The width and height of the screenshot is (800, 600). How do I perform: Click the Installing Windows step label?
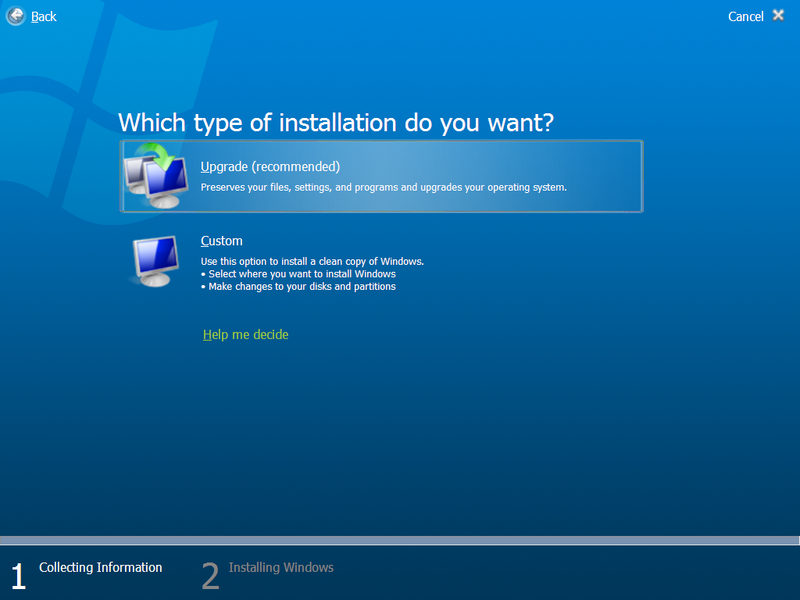[x=281, y=567]
